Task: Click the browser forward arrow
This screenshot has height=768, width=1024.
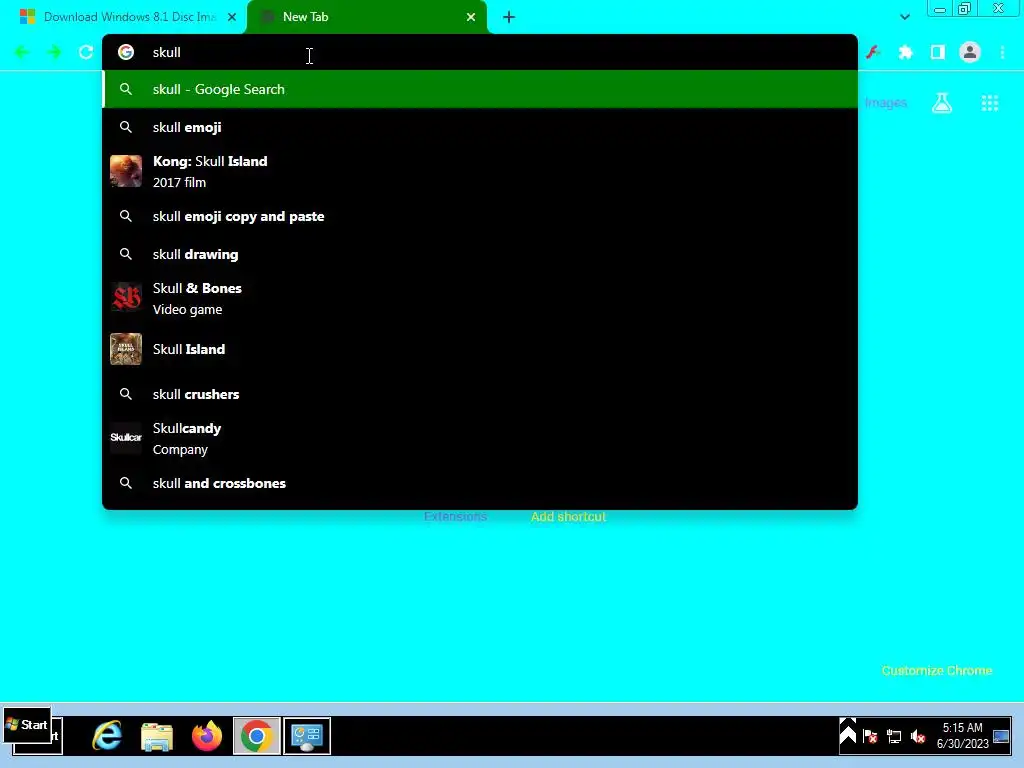Action: coord(54,52)
